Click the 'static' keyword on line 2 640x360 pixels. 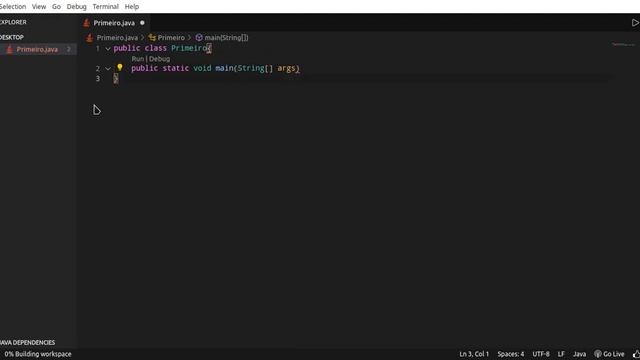(176, 68)
